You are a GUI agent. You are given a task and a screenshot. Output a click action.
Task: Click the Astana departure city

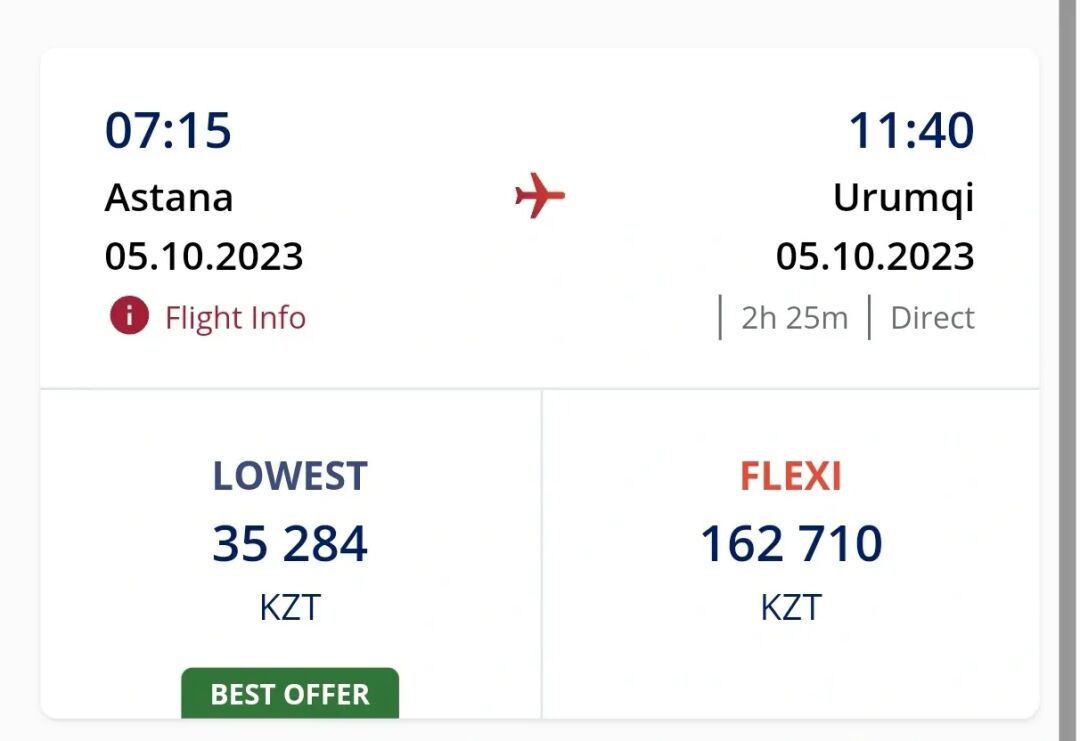point(169,197)
